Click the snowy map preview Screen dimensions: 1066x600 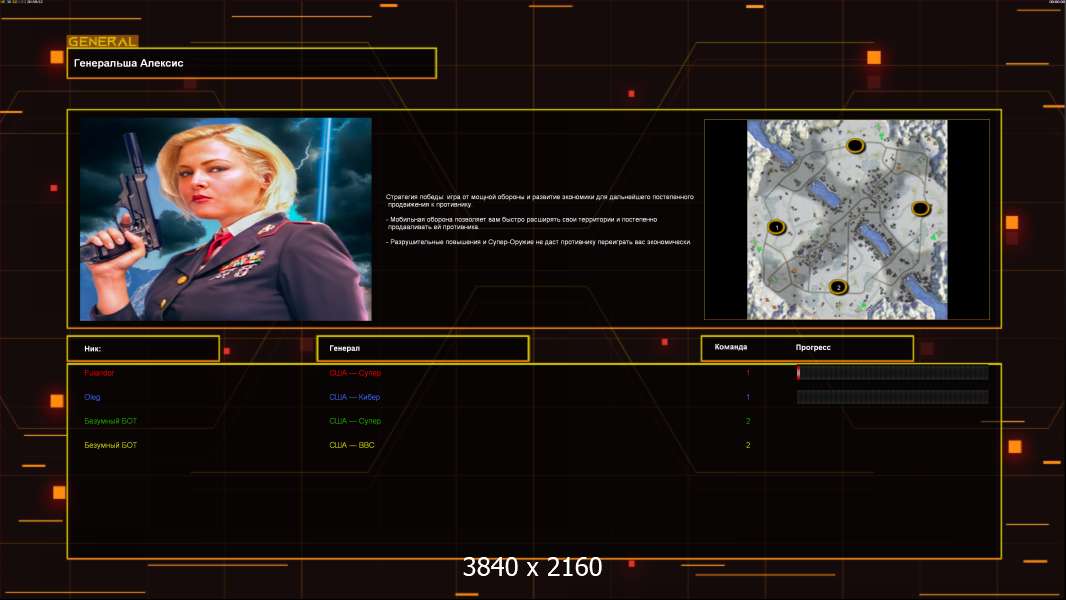[847, 219]
